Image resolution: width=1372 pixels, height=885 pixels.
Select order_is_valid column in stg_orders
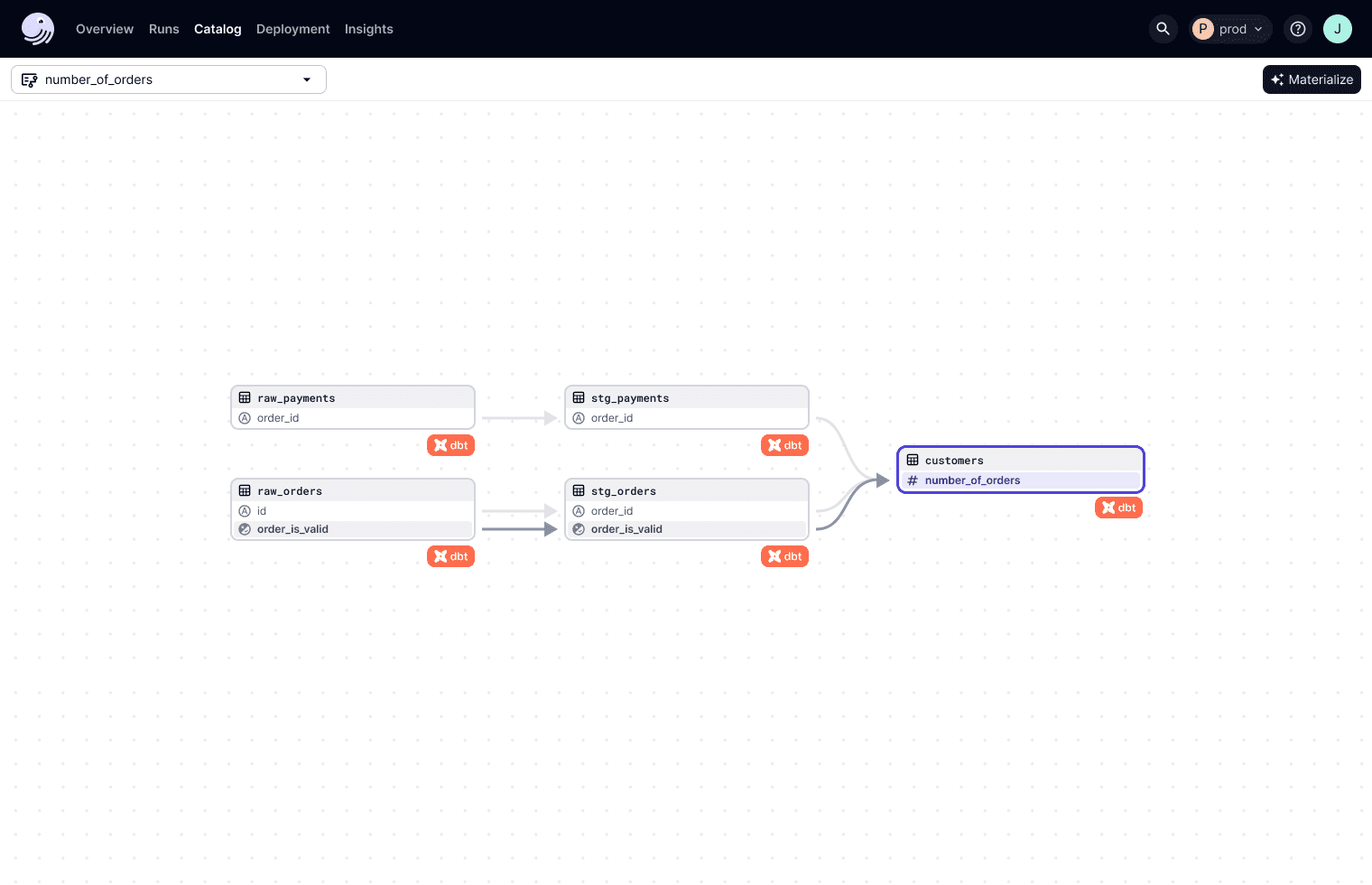pos(626,529)
